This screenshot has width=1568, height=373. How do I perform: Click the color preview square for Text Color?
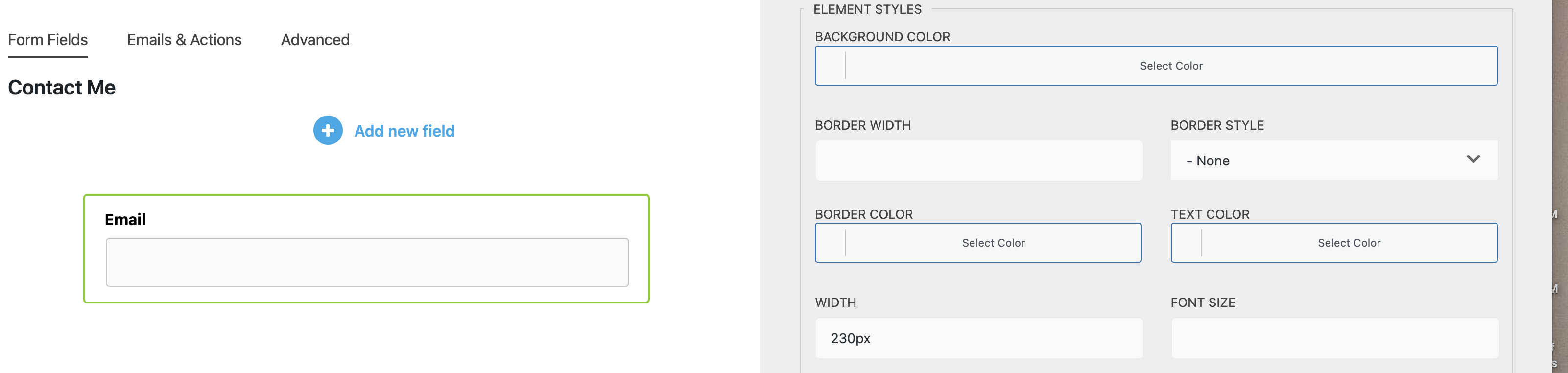(1185, 242)
